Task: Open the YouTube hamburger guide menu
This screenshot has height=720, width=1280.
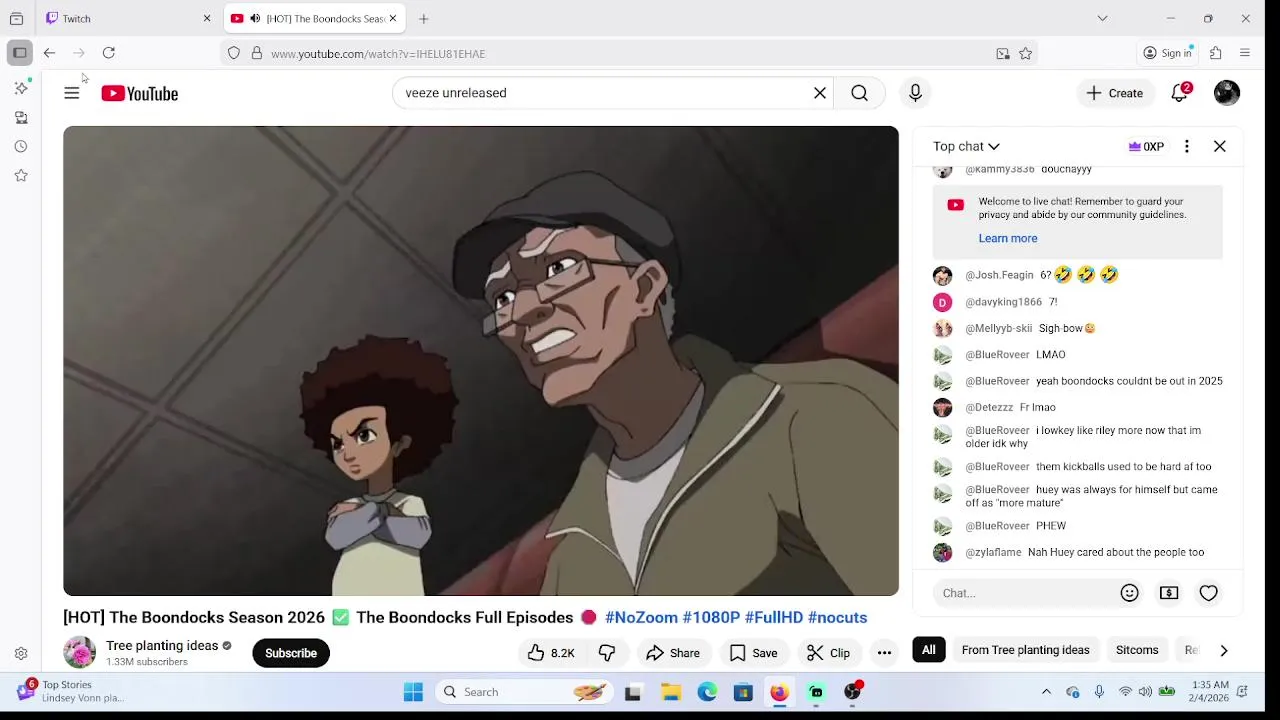Action: 72,93
